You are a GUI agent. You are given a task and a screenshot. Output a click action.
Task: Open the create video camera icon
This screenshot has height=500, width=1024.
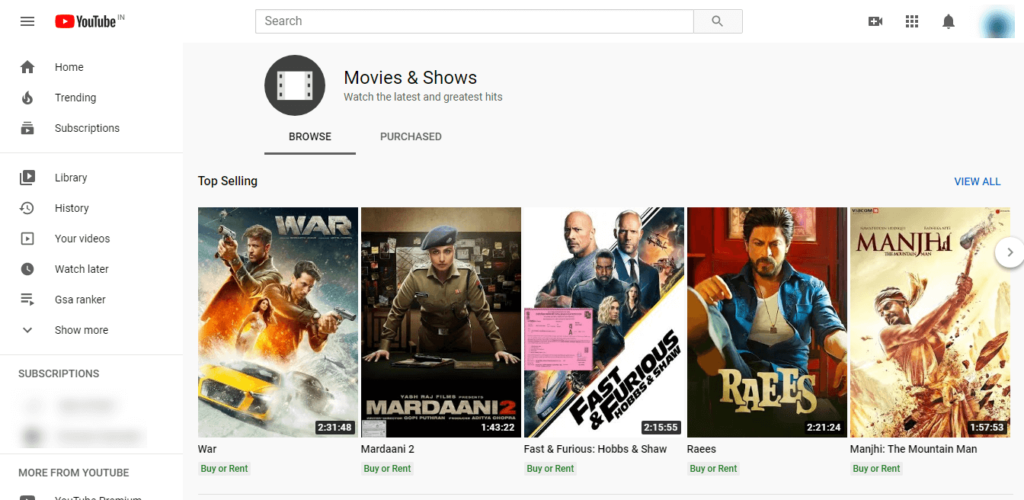pyautogui.click(x=876, y=21)
